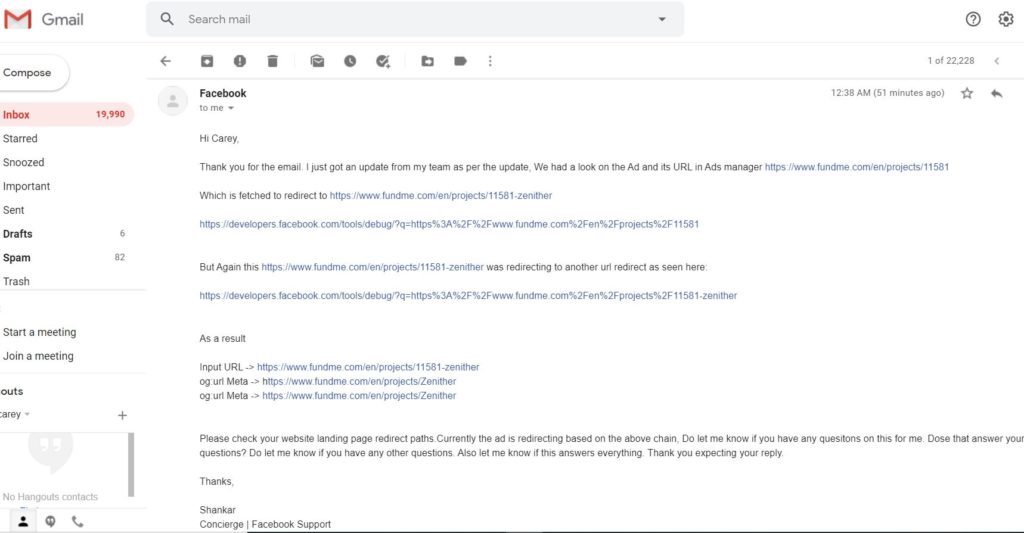Open Gmail settings gear
Image resolution: width=1024 pixels, height=533 pixels.
[1005, 19]
